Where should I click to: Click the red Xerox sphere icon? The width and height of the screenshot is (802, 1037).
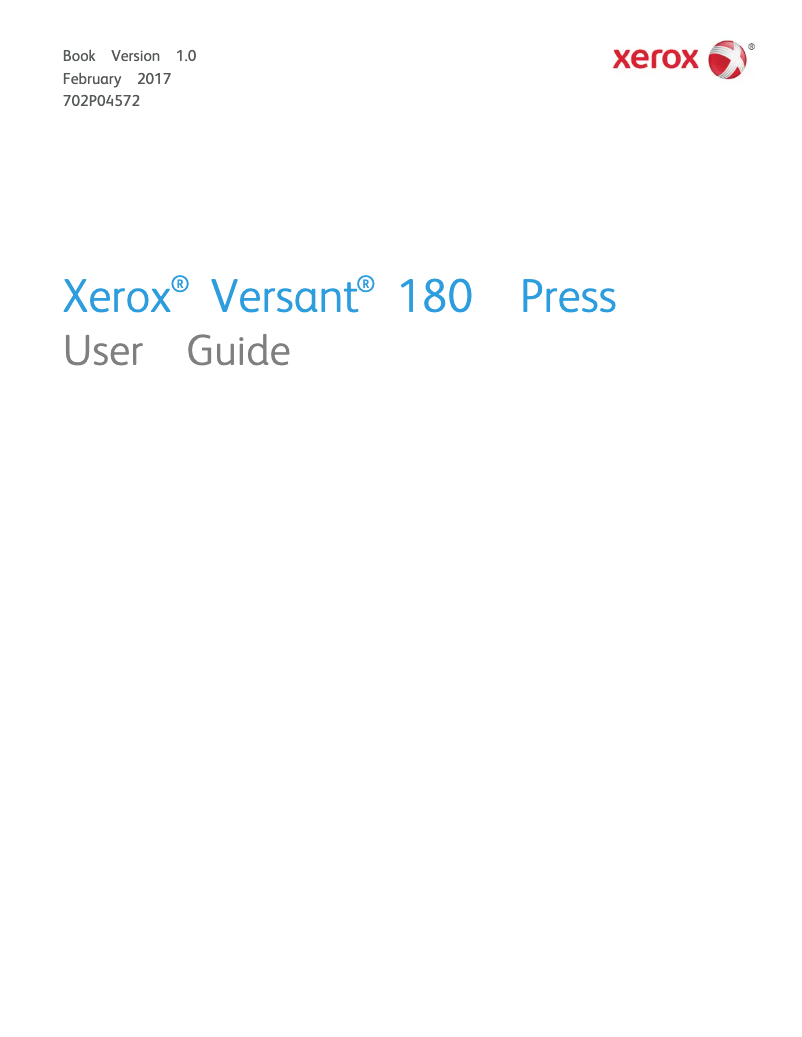727,60
